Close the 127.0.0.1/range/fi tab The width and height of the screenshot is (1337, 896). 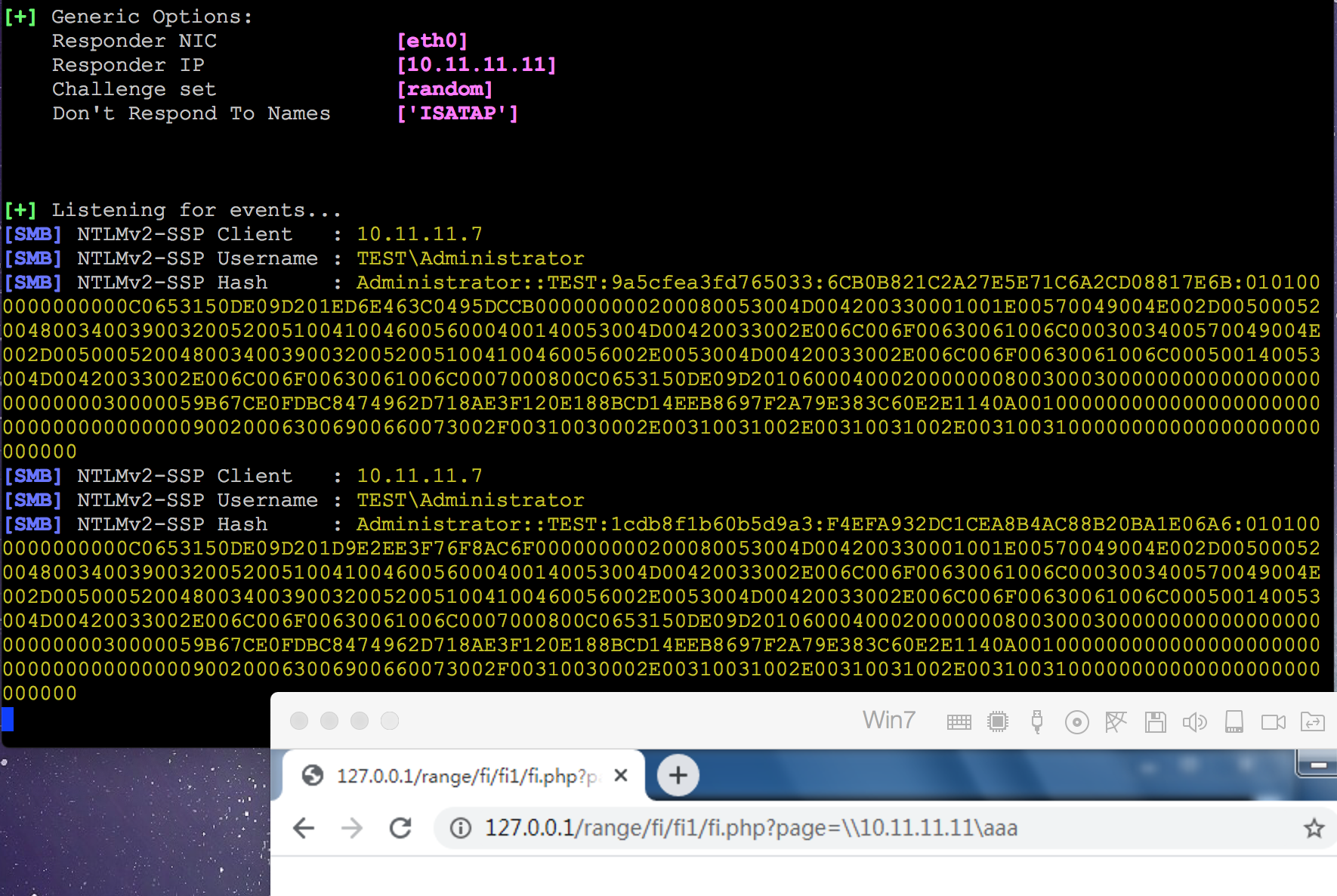coord(621,775)
